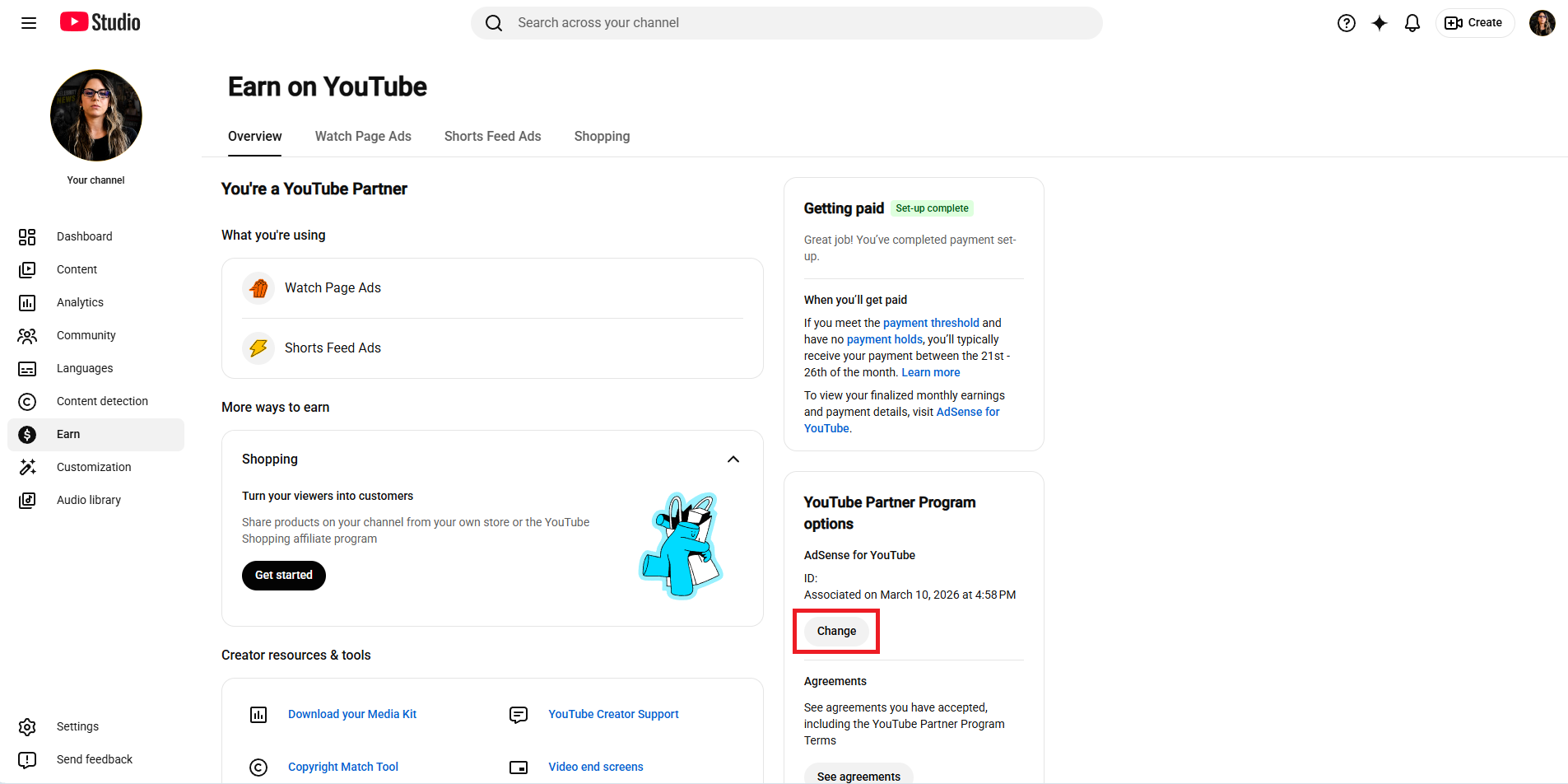The image size is (1568, 784).
Task: Open Dashboard from the sidebar
Action: (x=95, y=237)
